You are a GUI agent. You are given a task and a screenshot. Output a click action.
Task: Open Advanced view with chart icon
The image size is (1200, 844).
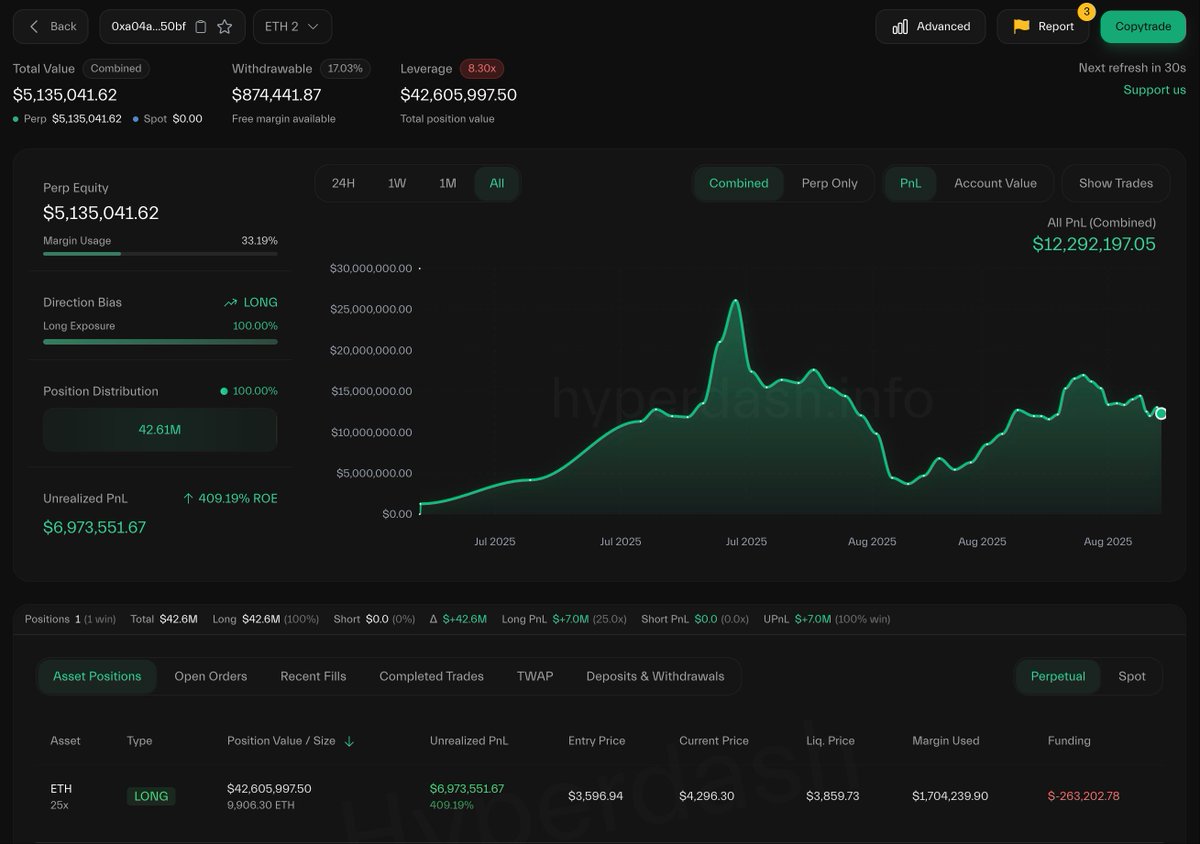pyautogui.click(x=930, y=26)
